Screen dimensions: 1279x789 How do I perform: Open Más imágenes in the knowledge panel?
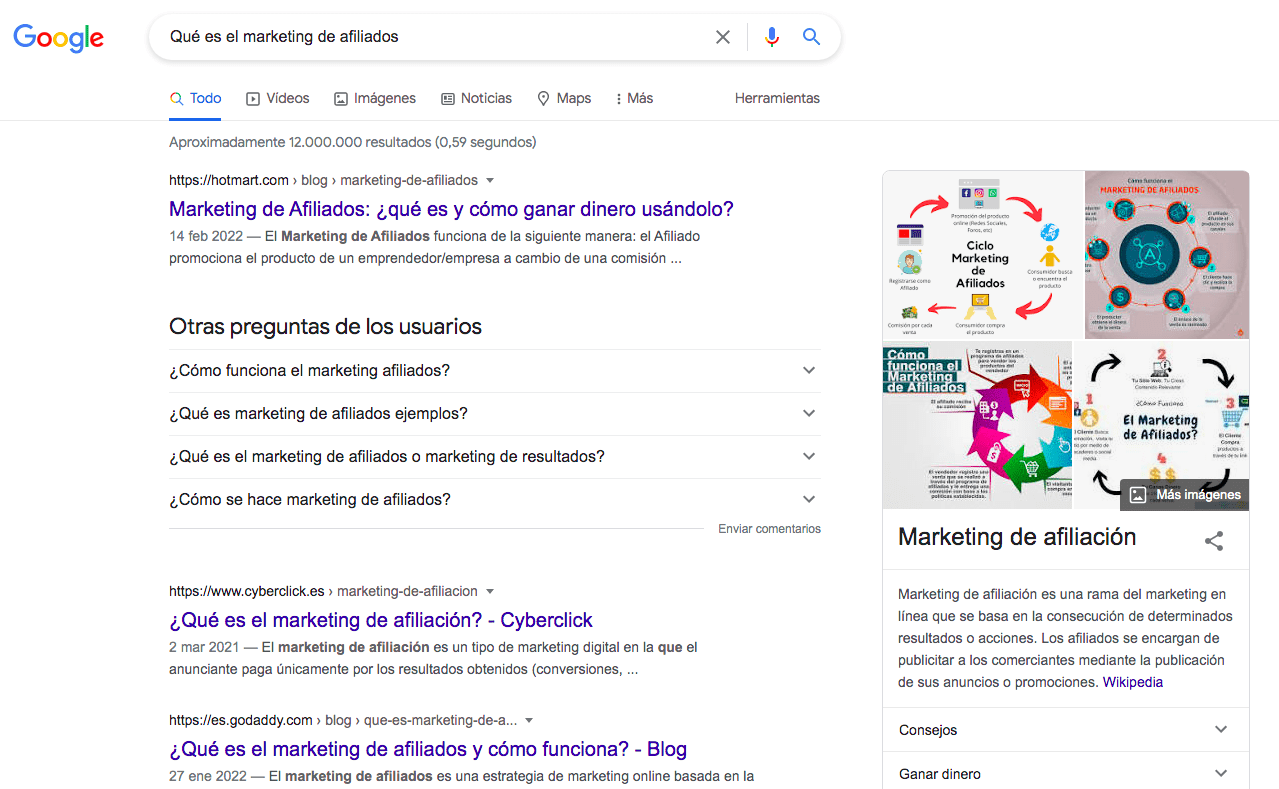[x=1185, y=494]
